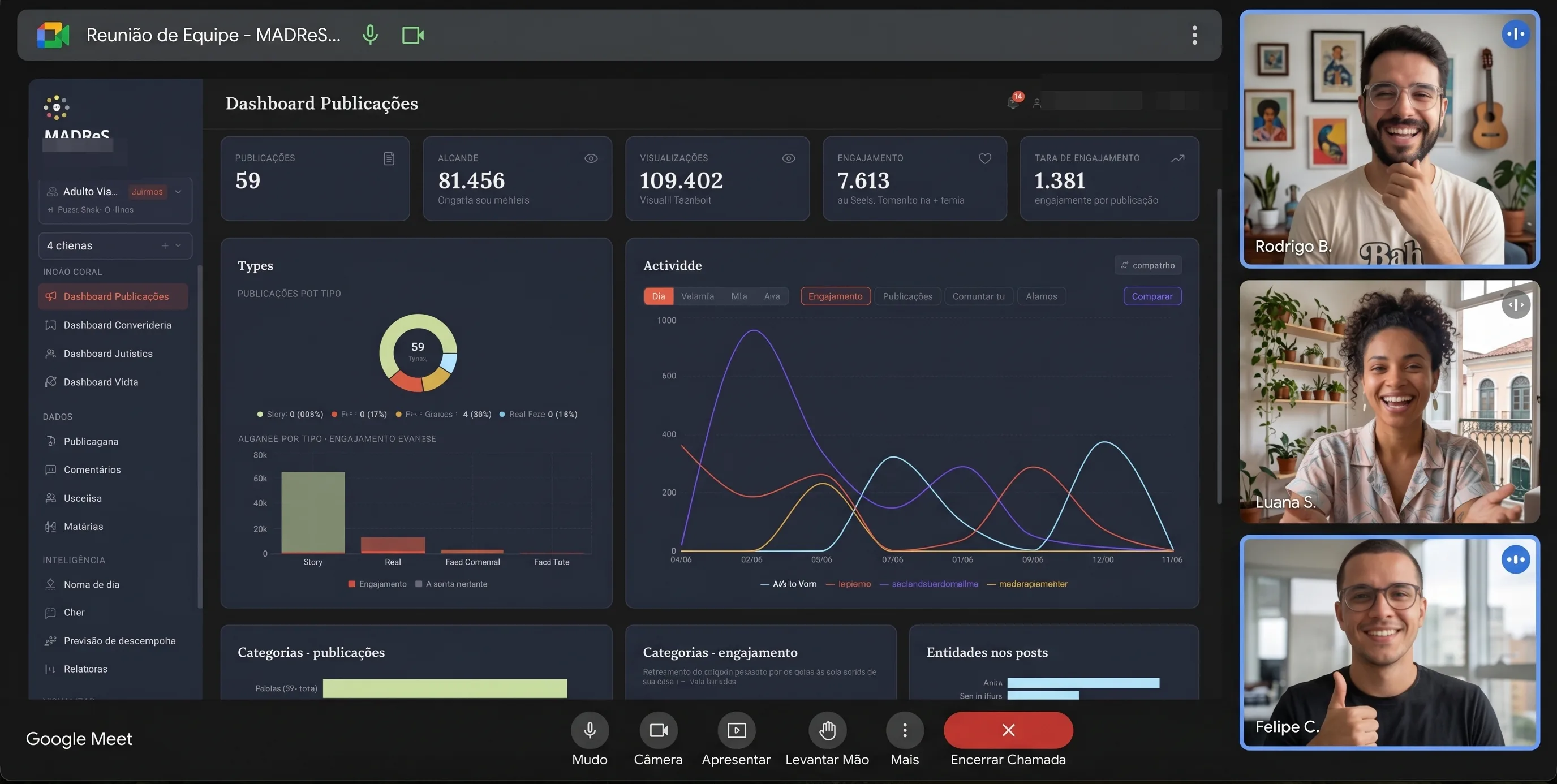Viewport: 1557px width, 784px height.
Task: Click the Noma de dia sidebar icon
Action: tap(51, 584)
